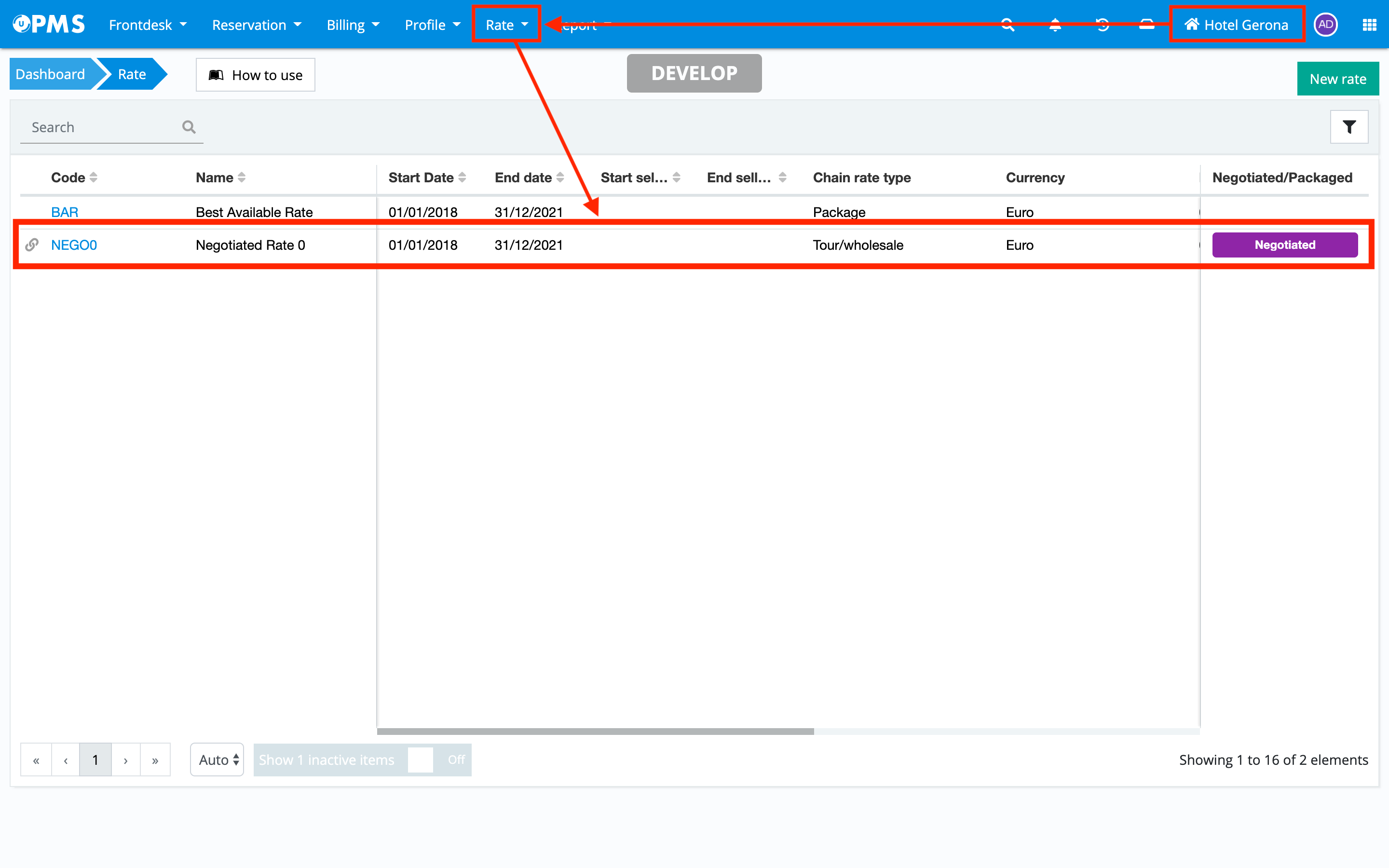Click the inbox tray icon

click(x=1146, y=25)
